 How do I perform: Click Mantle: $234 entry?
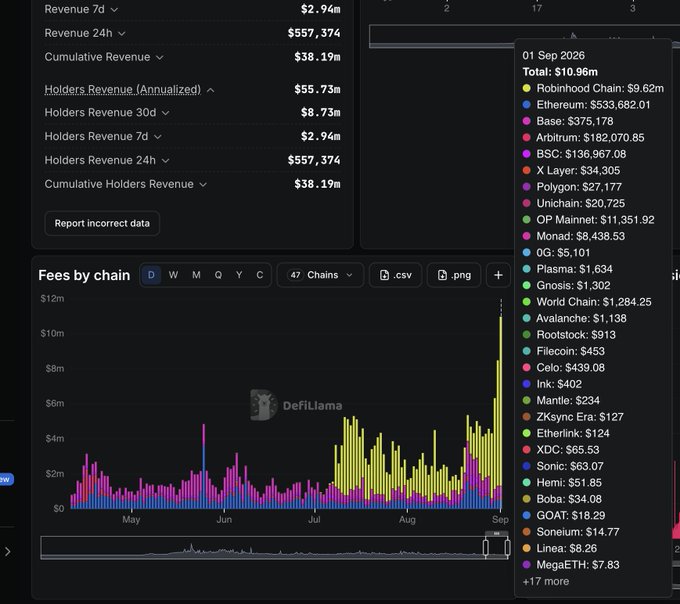click(561, 401)
